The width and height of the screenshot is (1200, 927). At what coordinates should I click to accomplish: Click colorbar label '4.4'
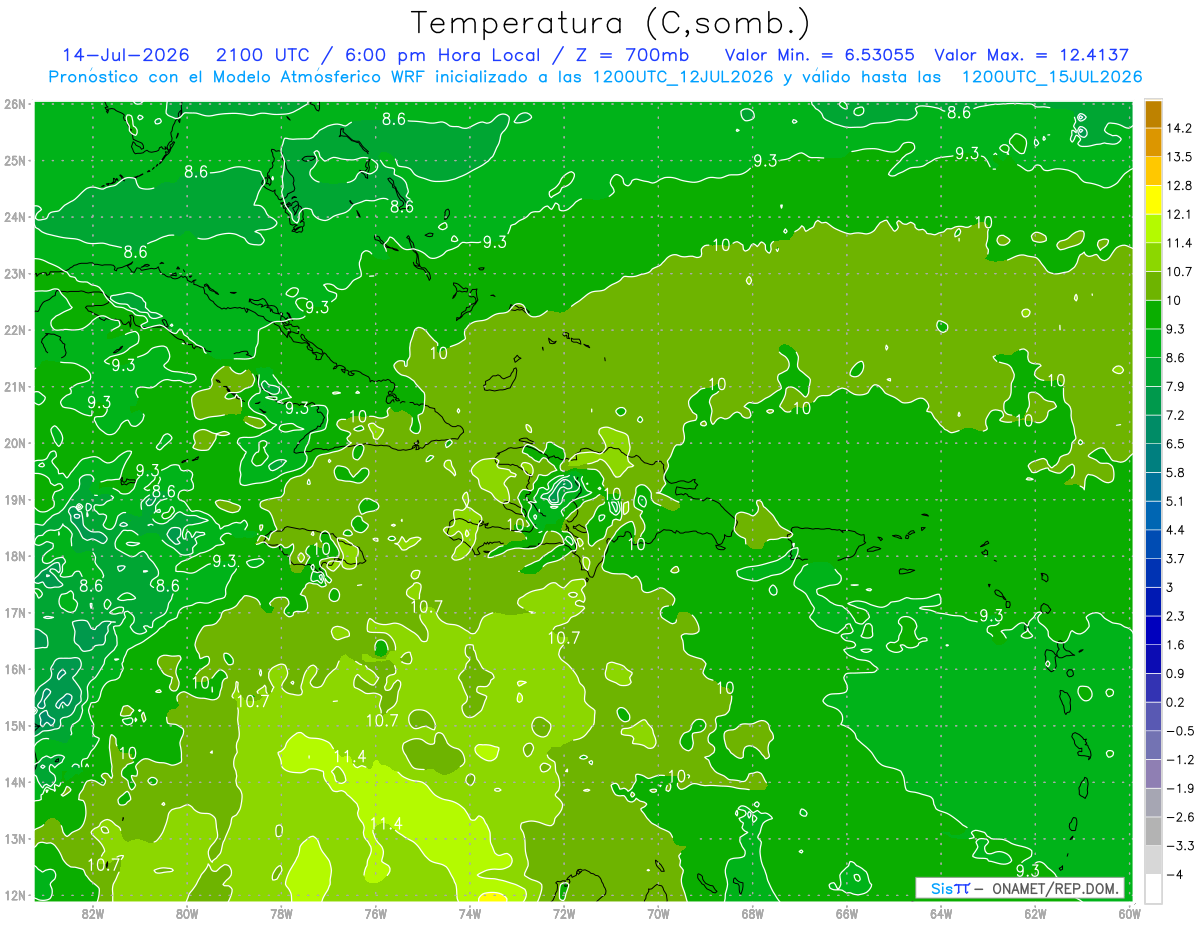1178,530
